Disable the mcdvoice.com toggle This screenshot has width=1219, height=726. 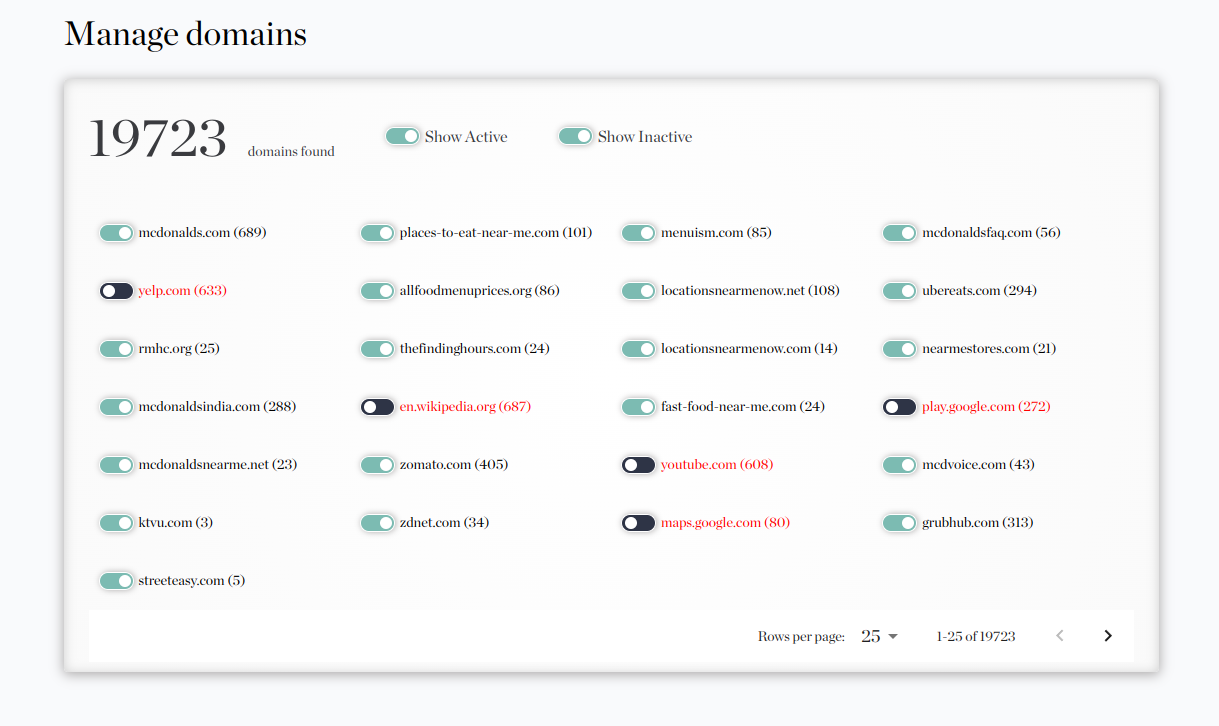tap(899, 465)
